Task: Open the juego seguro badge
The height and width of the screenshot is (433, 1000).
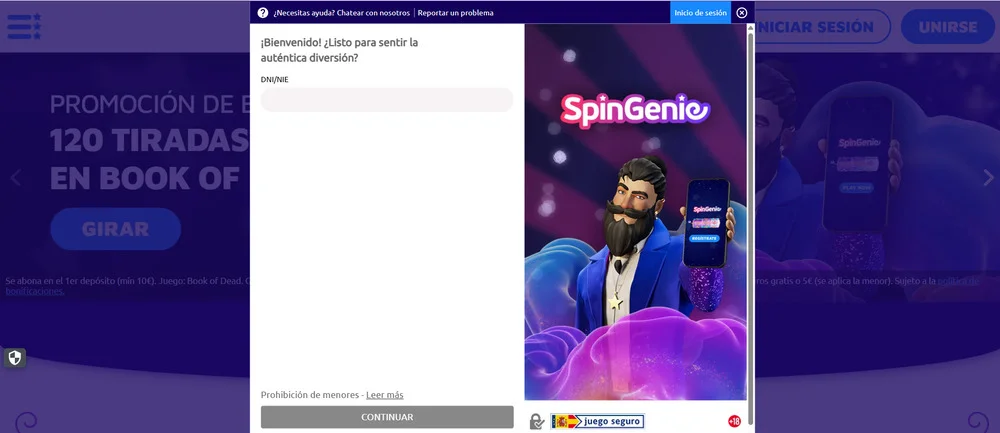Action: click(x=597, y=421)
